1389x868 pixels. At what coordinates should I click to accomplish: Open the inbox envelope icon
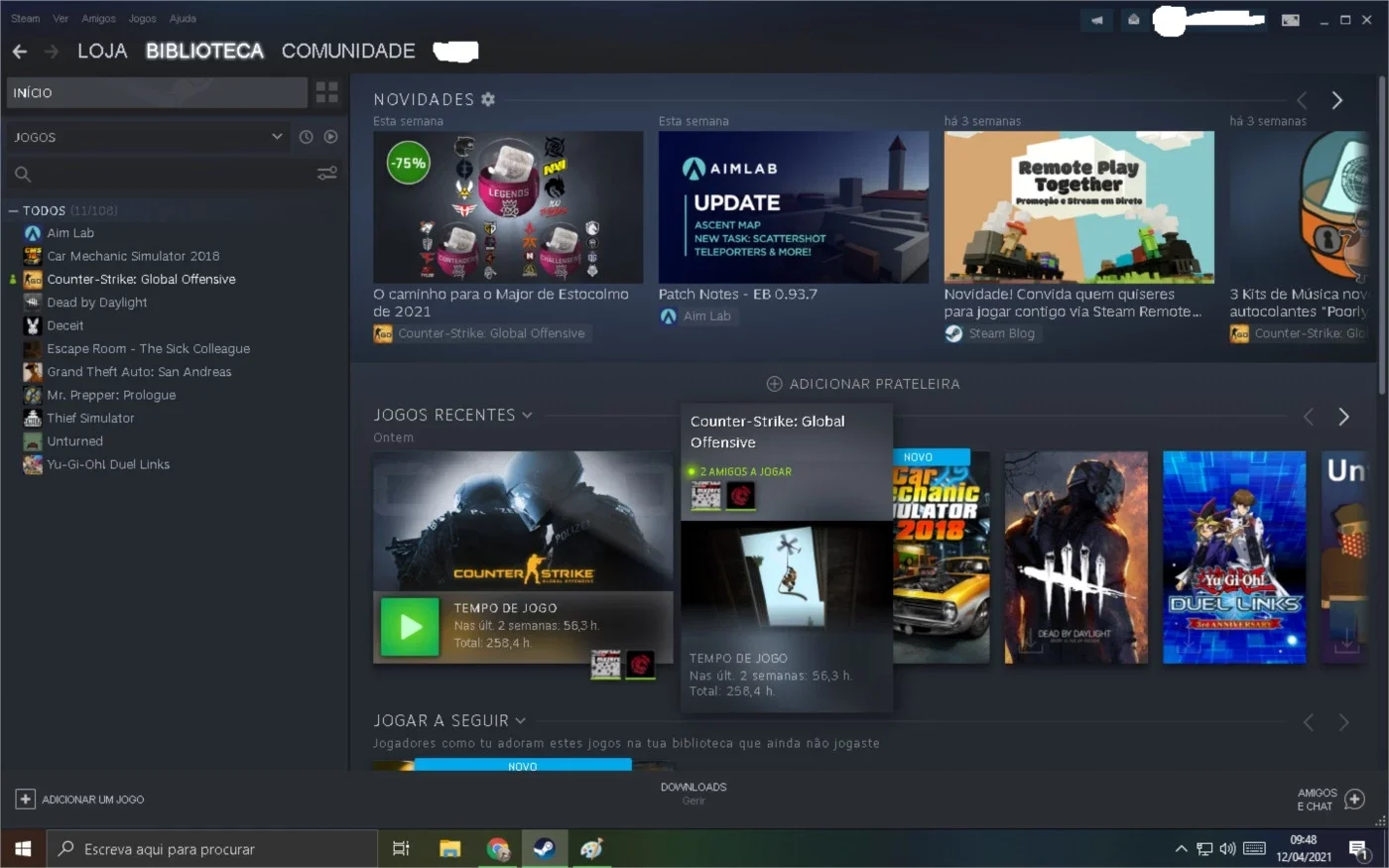point(1134,20)
